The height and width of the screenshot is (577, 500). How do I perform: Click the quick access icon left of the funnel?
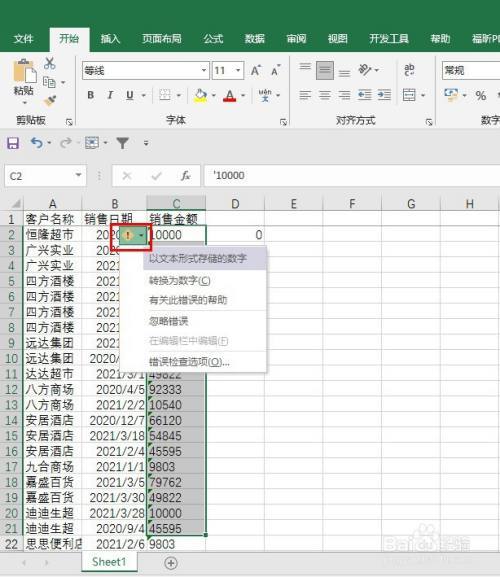coord(92,143)
